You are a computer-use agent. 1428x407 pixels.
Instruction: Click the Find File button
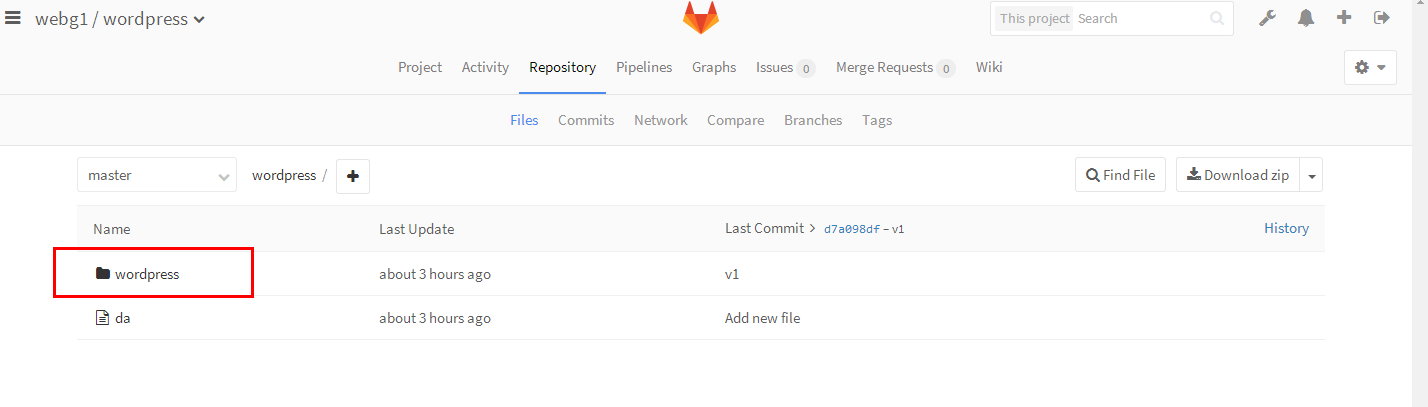(1120, 175)
